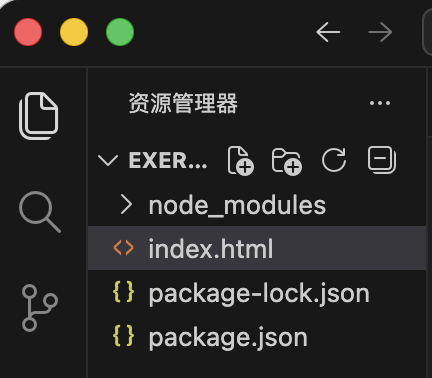This screenshot has height=378, width=432.
Task: Expand the node_modules folder
Action: click(x=126, y=205)
